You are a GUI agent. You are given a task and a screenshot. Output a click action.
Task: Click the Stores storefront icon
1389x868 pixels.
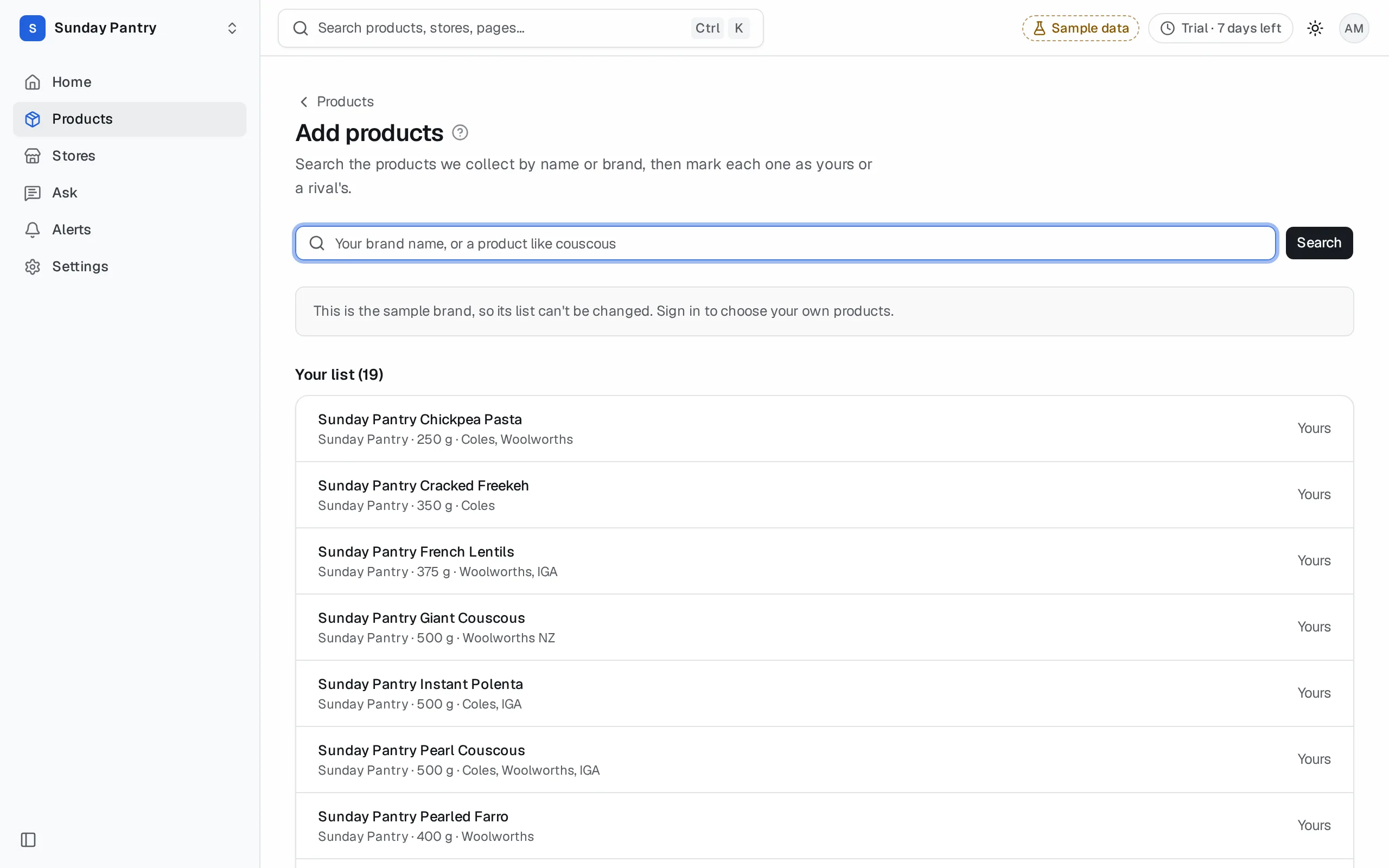coord(33,156)
